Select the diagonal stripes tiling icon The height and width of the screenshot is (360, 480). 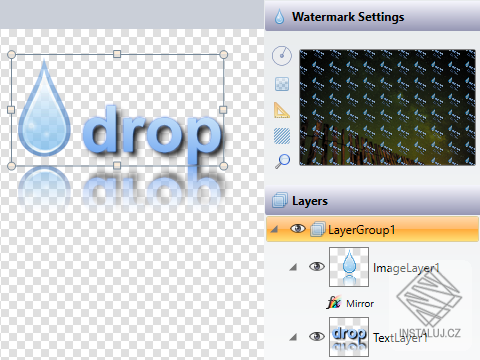click(282, 136)
